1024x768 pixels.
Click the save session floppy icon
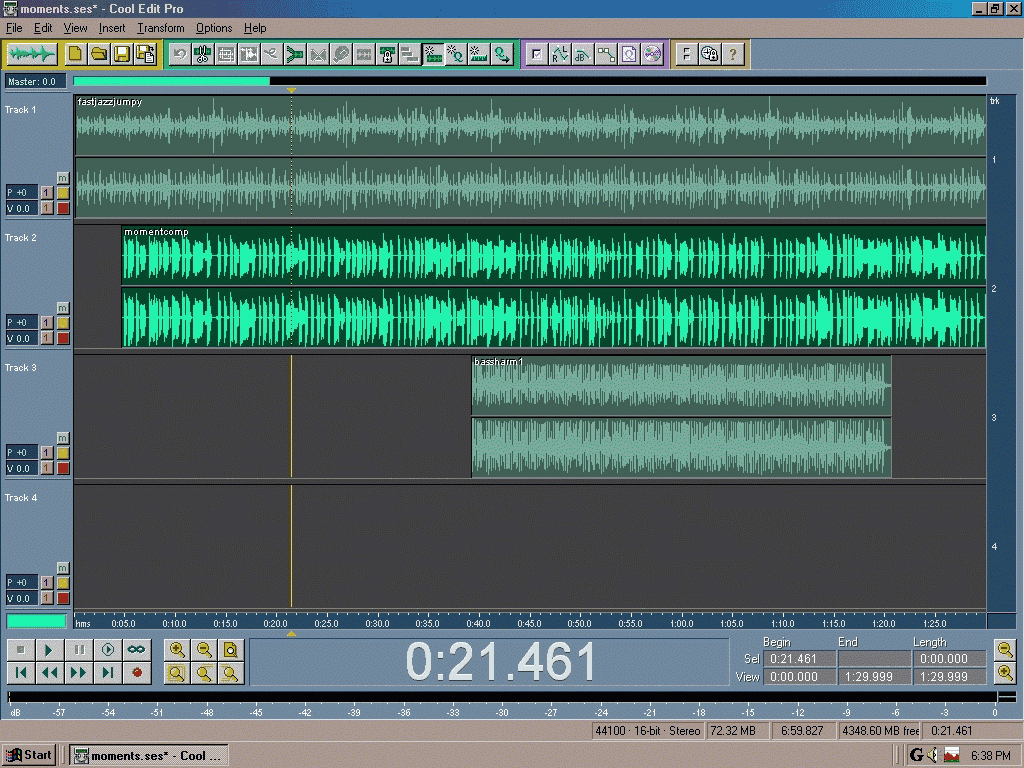pyautogui.click(x=122, y=54)
